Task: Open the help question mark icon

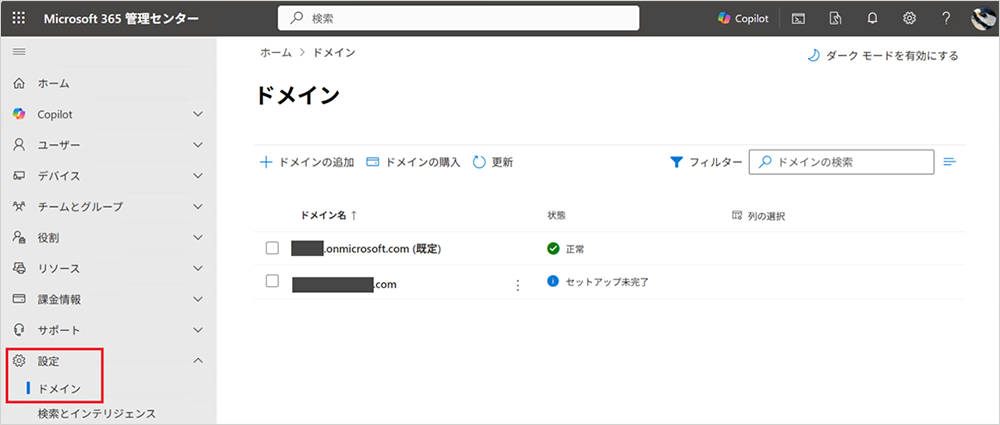Action: click(946, 19)
